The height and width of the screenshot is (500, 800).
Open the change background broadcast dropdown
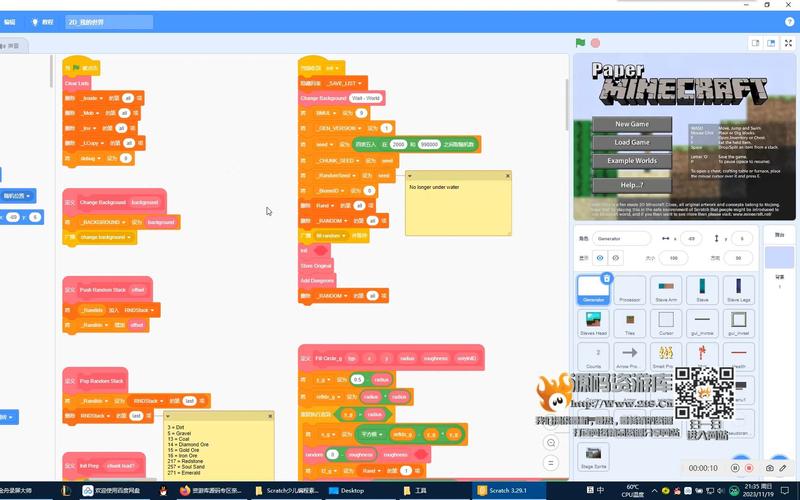[x=105, y=237]
